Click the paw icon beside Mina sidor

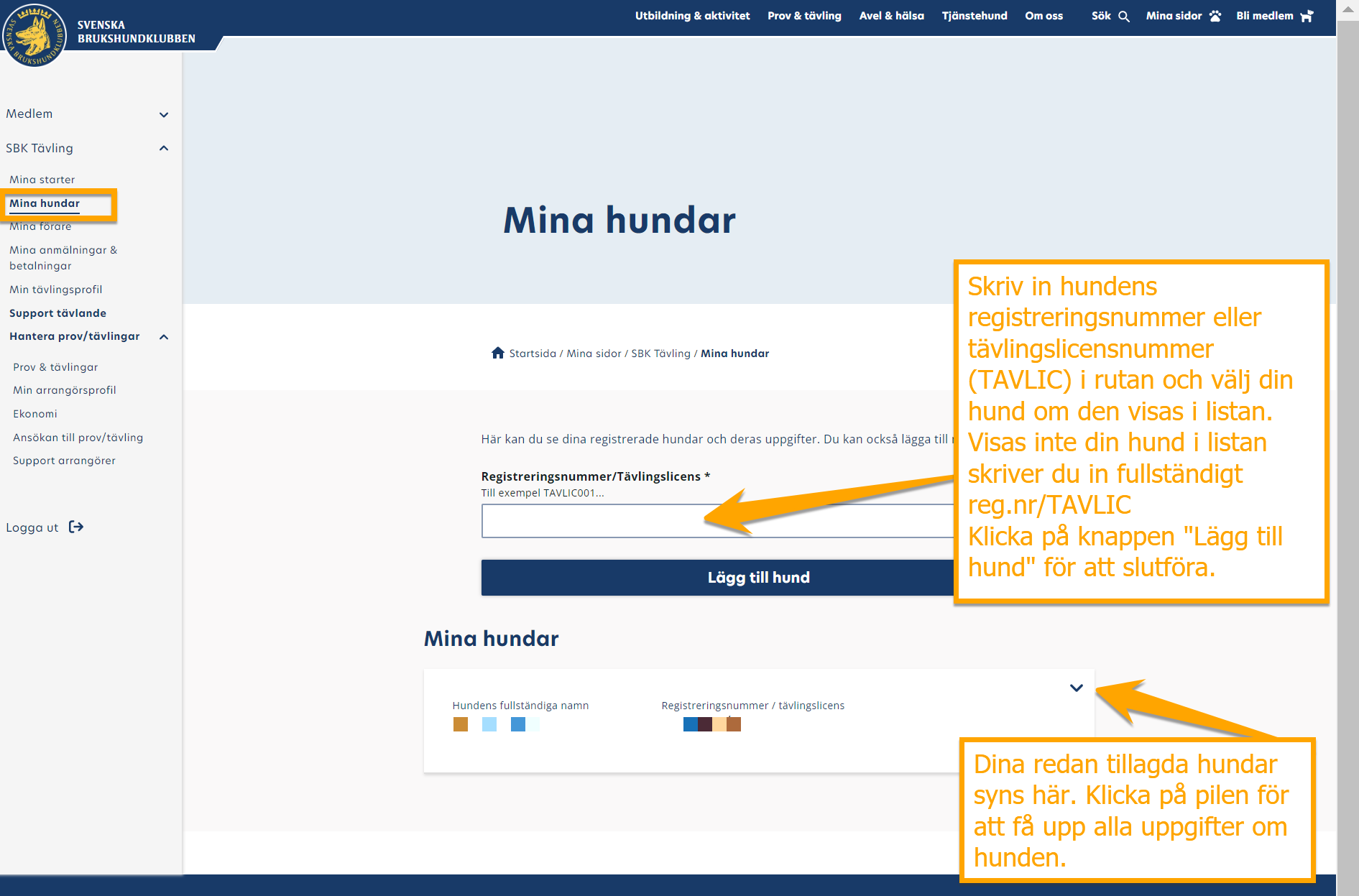click(x=1215, y=17)
